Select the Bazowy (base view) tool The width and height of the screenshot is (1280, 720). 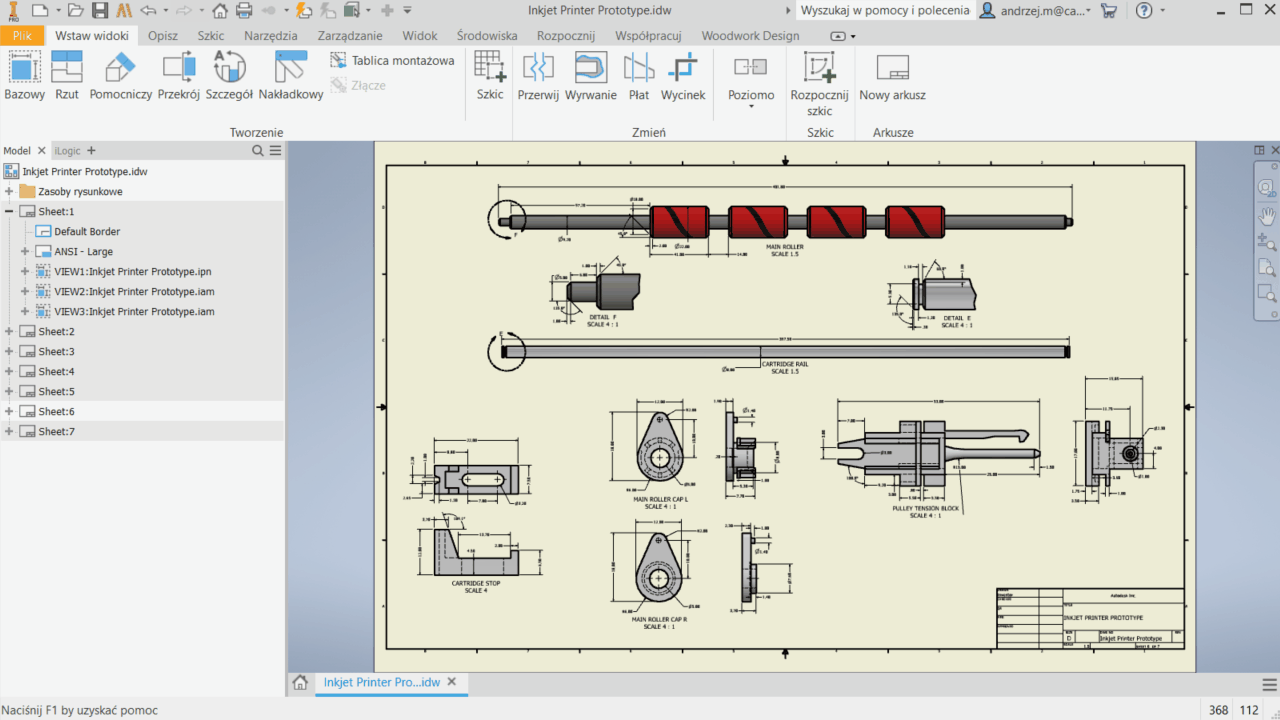[x=24, y=76]
